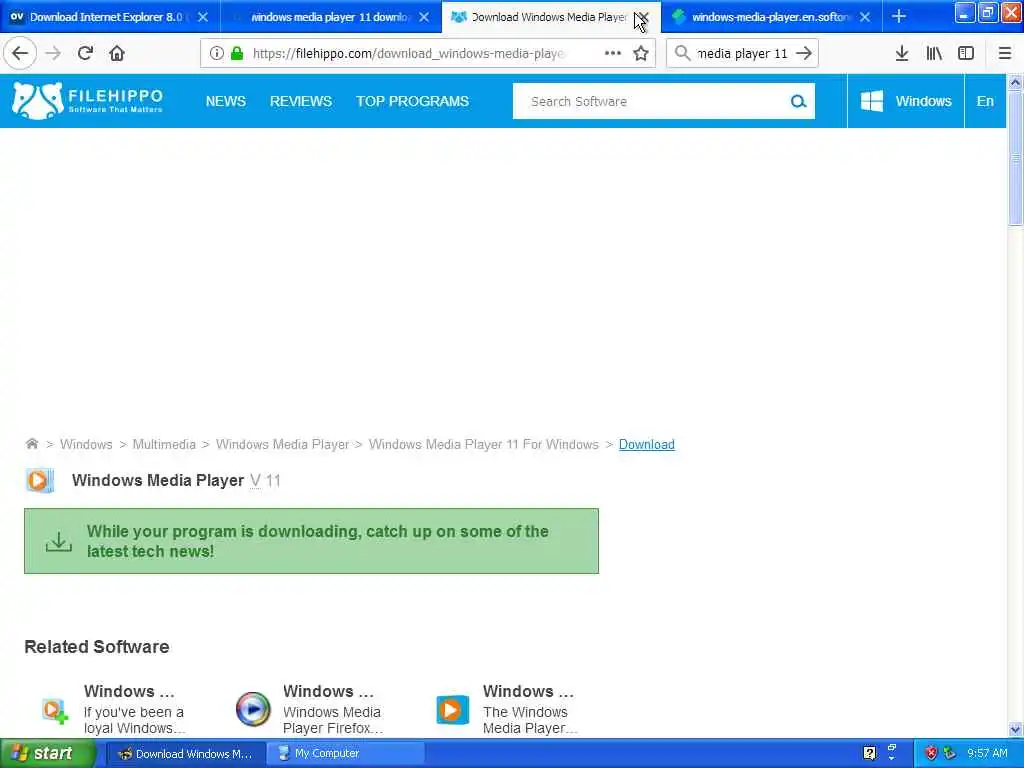Screen dimensions: 1024x768
Task: Click the vertical scrollbar thumb
Action: (1015, 158)
